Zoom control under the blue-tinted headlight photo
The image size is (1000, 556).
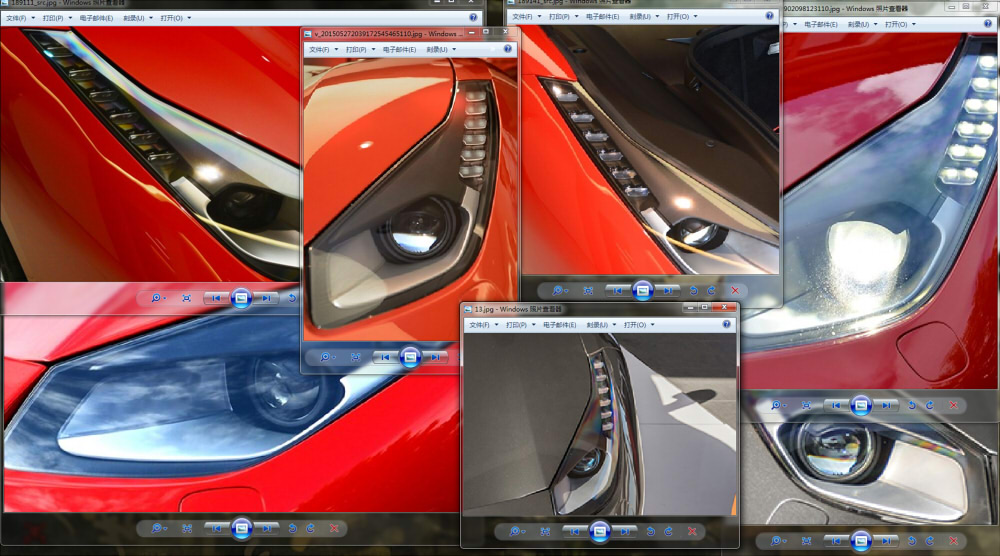click(x=158, y=528)
